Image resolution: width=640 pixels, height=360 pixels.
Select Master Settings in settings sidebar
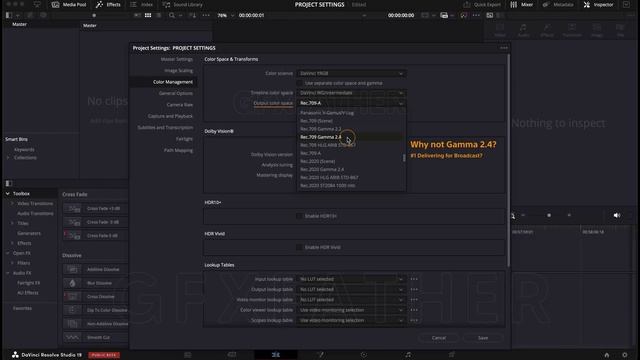coord(176,59)
